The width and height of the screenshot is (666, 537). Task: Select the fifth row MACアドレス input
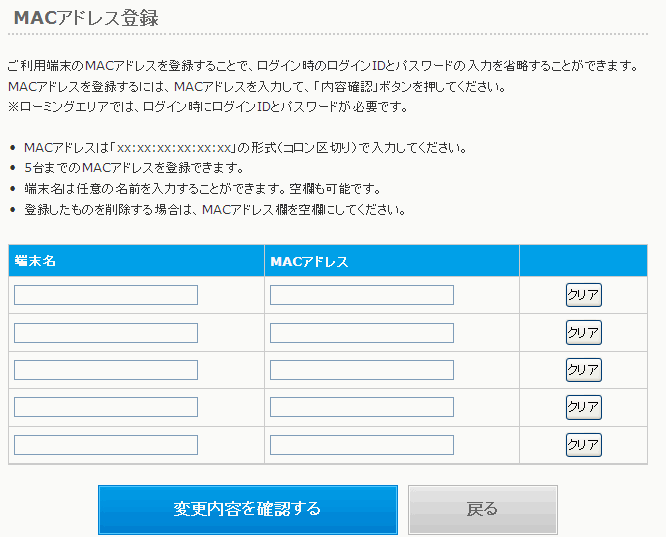tap(362, 445)
